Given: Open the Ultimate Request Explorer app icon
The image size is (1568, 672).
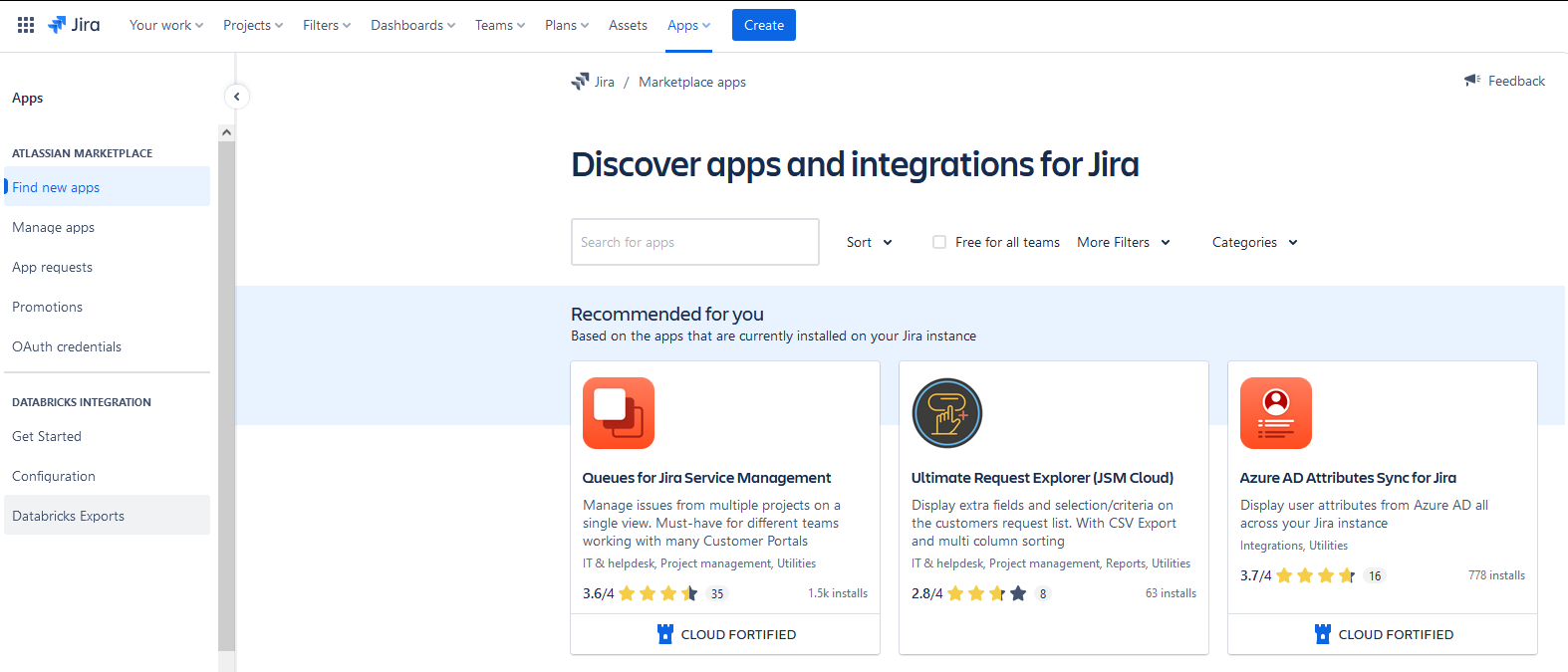Looking at the screenshot, I should tap(947, 413).
